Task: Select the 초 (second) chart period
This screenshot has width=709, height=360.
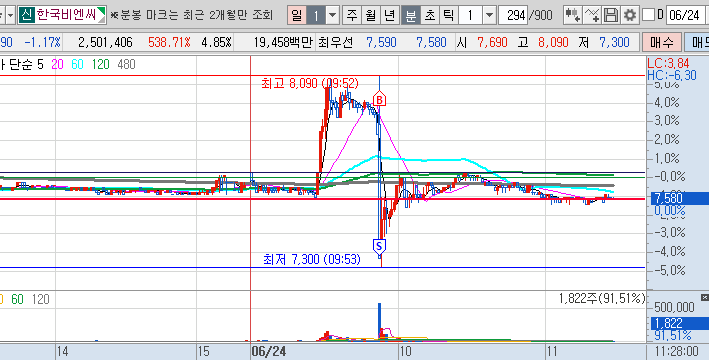Action: (430, 16)
